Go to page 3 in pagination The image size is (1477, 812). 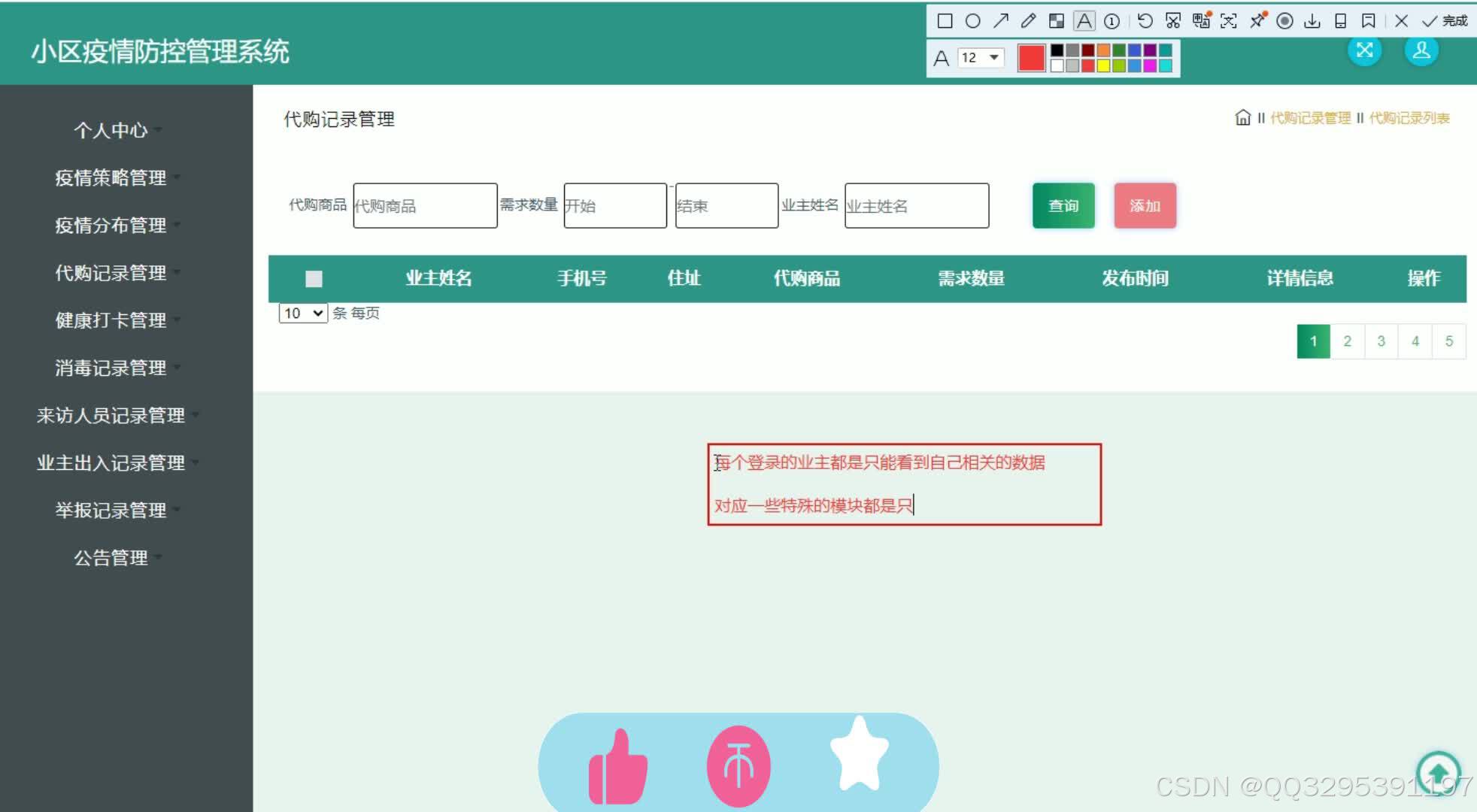click(x=1381, y=341)
